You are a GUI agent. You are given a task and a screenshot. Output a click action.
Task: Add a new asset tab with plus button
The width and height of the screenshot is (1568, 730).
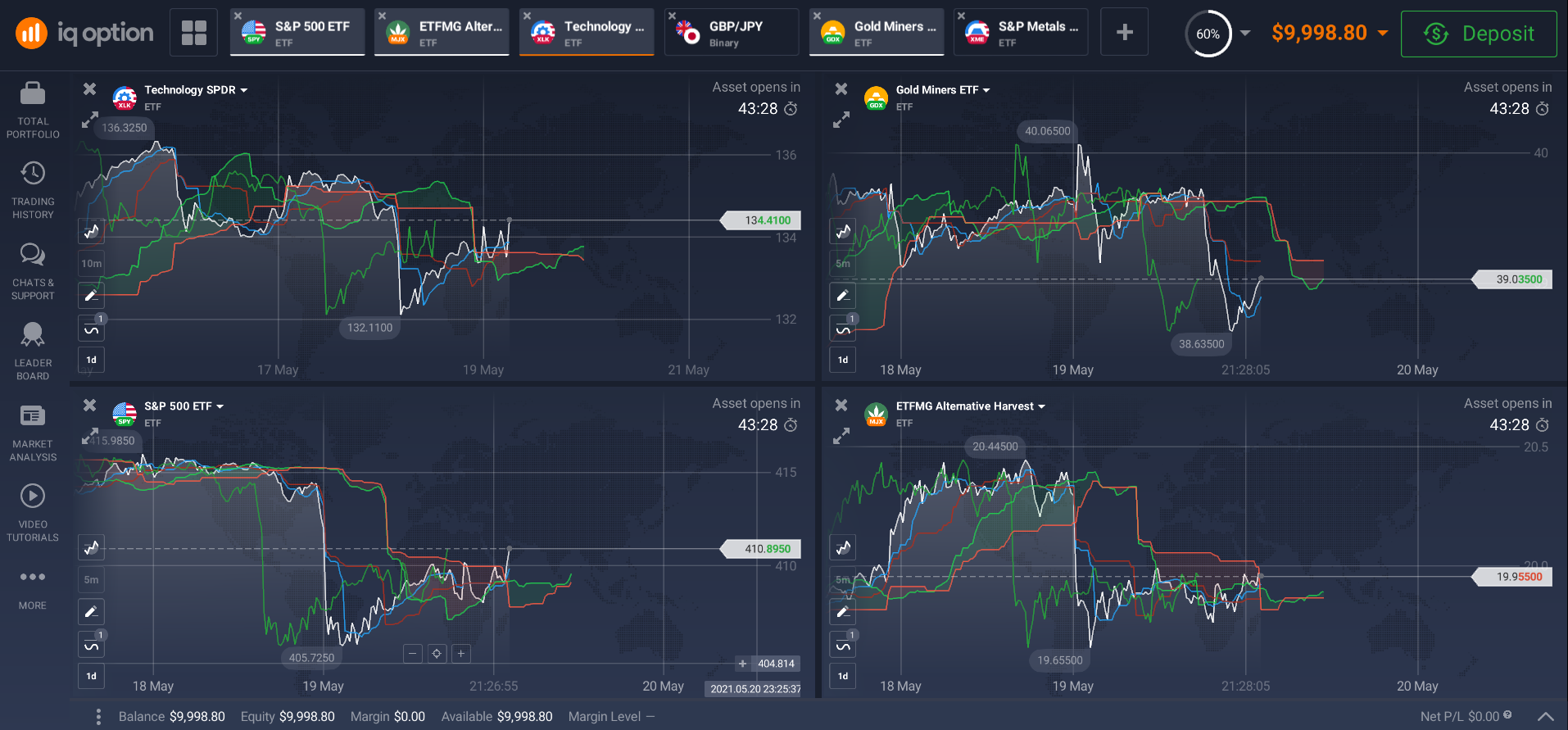click(1125, 33)
